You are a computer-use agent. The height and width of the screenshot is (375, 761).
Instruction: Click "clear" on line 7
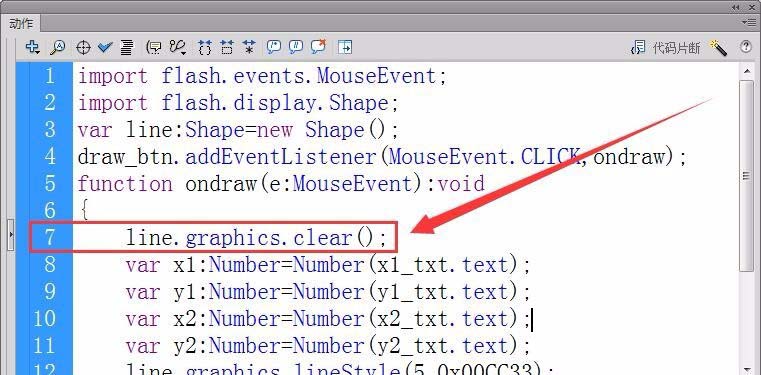322,238
